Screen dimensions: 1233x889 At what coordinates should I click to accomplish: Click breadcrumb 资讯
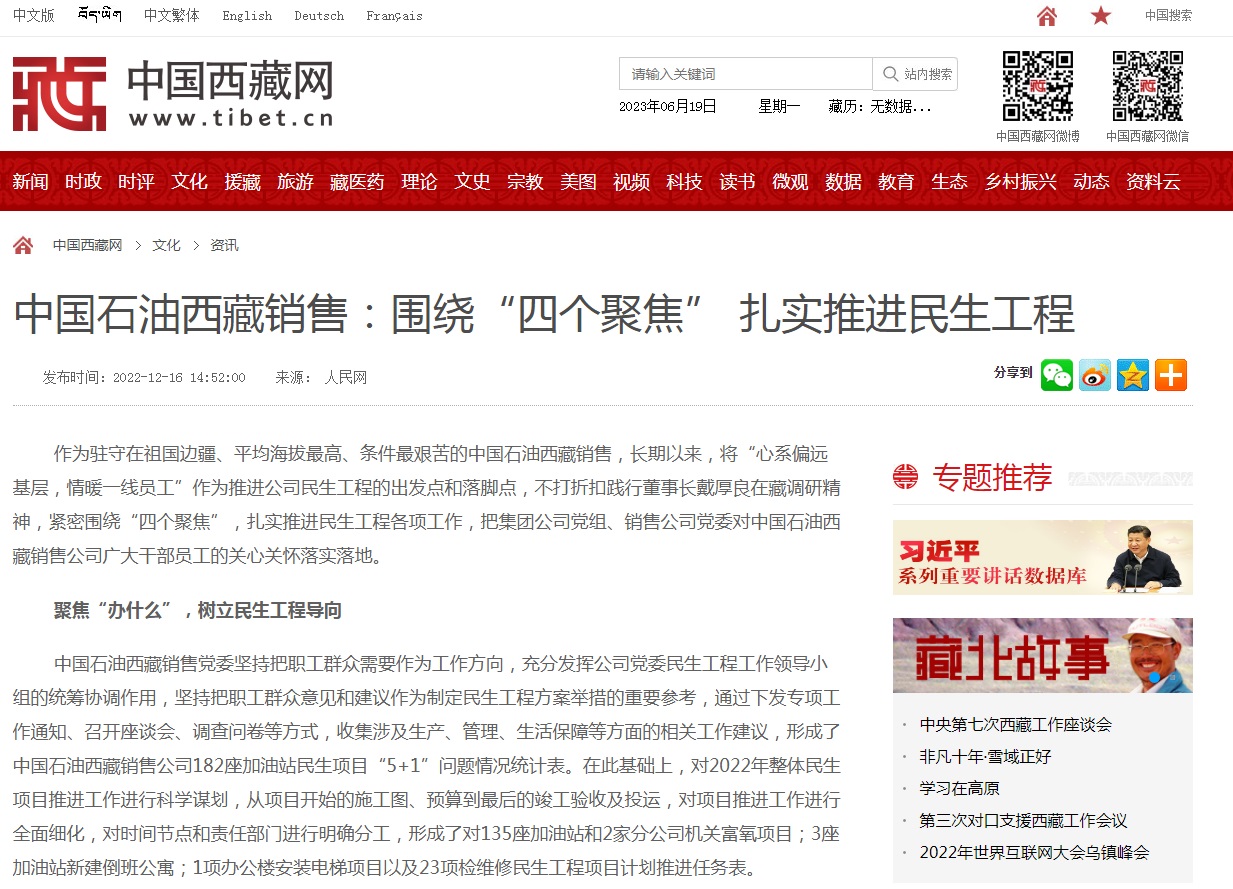[x=225, y=245]
